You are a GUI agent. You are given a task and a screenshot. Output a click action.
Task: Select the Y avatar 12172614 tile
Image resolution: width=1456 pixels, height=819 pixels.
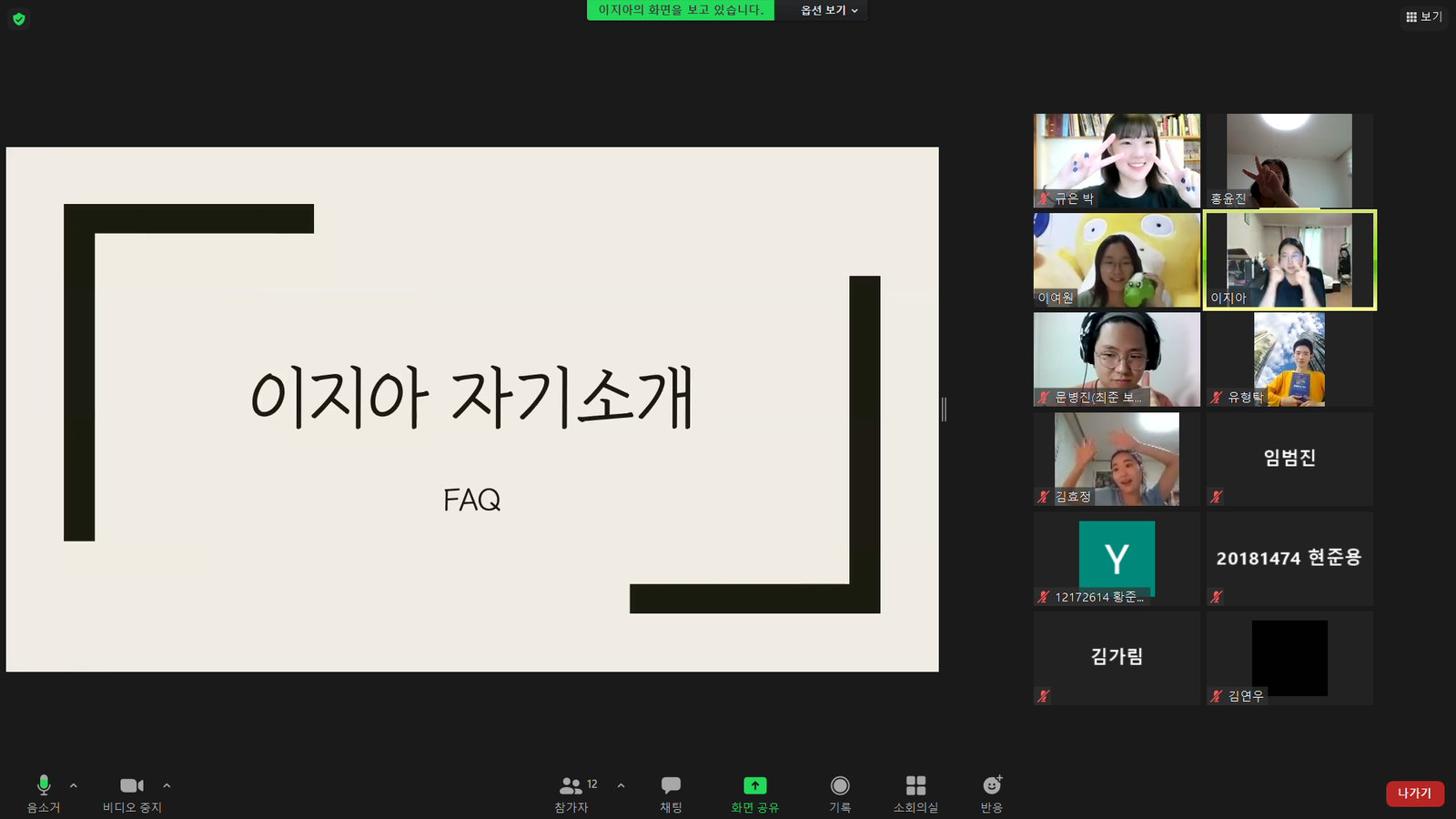click(x=1117, y=559)
